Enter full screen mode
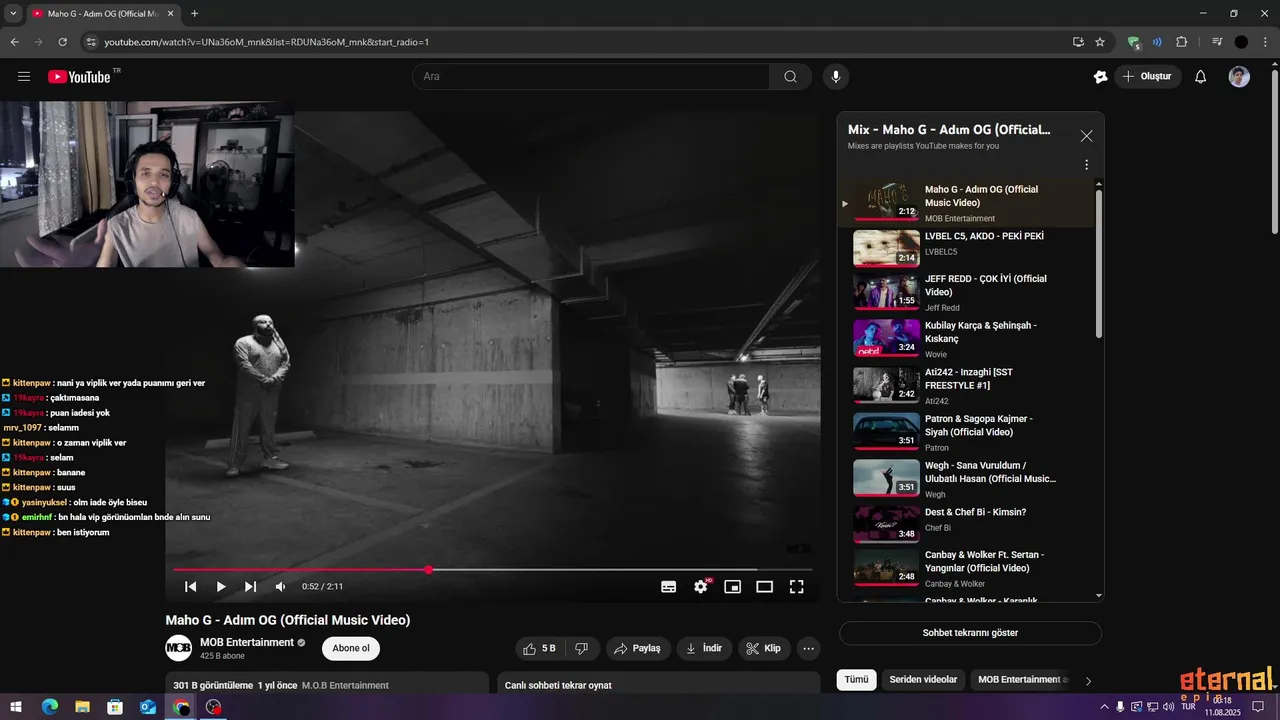The height and width of the screenshot is (720, 1280). (797, 587)
